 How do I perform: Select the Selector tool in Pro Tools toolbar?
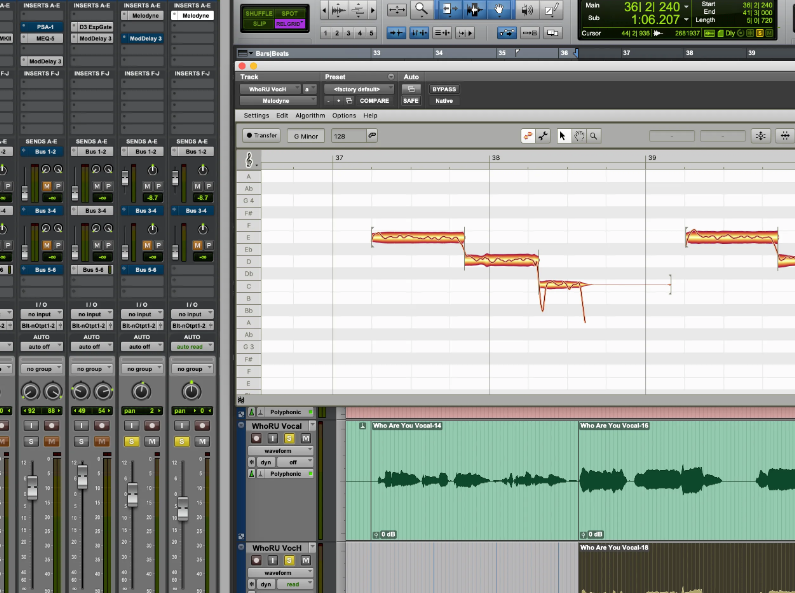coord(474,10)
